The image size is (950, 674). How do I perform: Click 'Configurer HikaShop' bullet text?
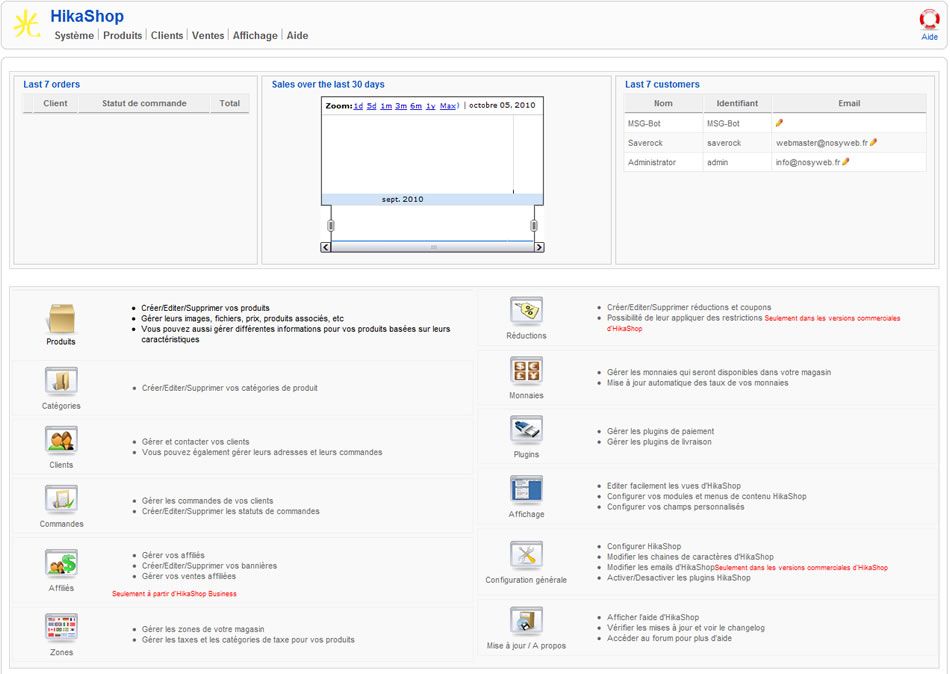(644, 546)
